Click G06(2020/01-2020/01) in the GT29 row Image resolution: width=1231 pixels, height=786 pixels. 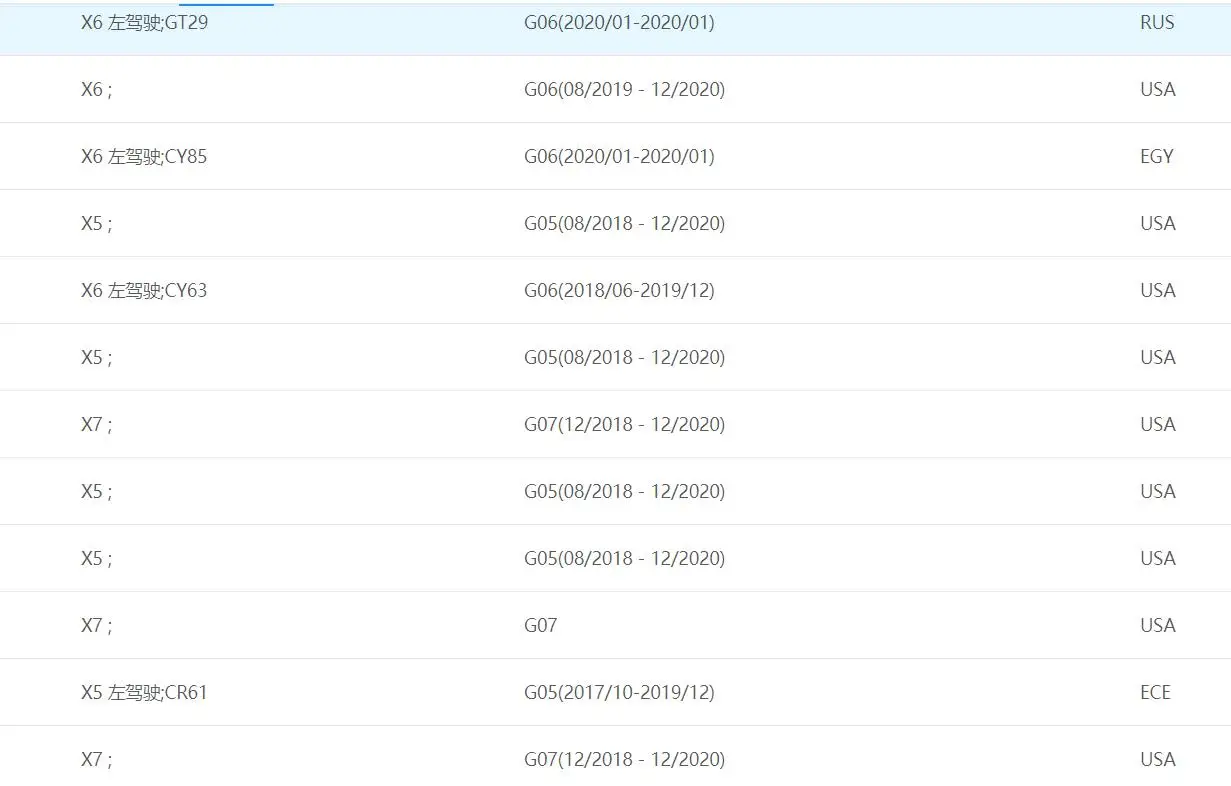[x=619, y=22]
